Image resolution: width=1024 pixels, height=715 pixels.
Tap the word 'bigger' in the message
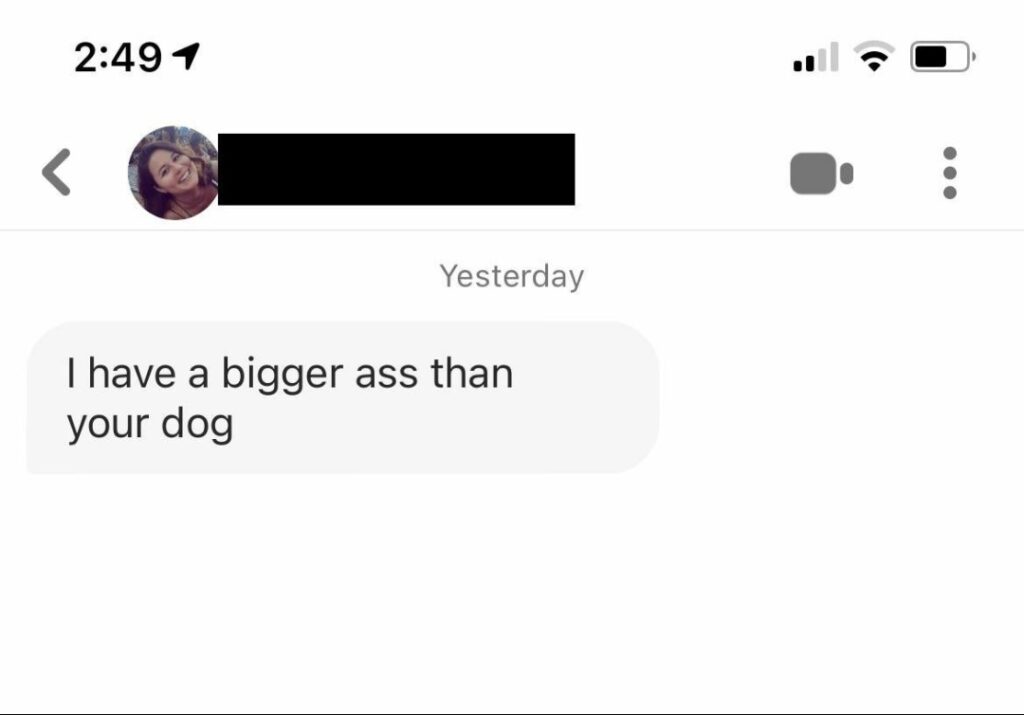click(282, 375)
